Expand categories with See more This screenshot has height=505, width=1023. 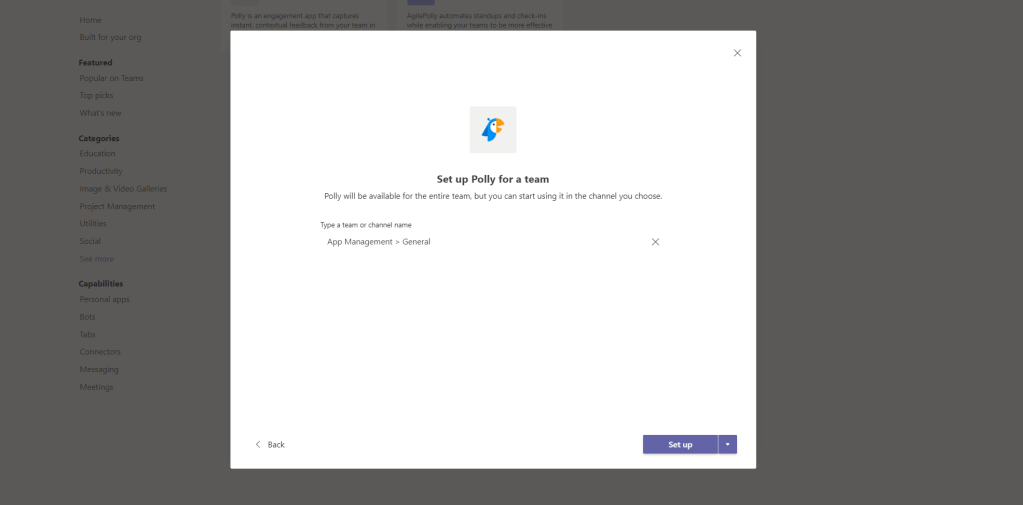(x=96, y=259)
